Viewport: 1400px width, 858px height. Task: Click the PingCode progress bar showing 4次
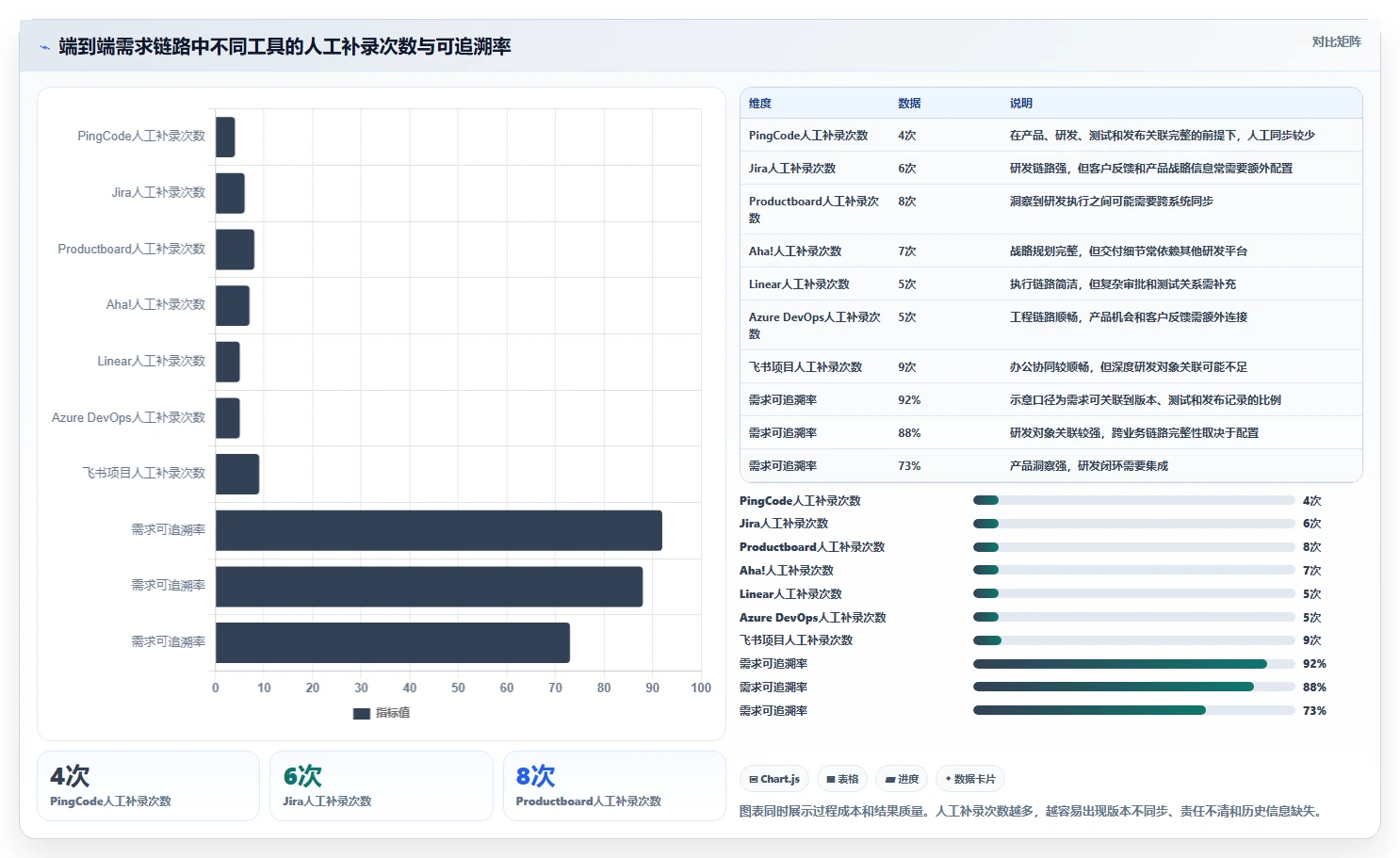[x=1134, y=501]
